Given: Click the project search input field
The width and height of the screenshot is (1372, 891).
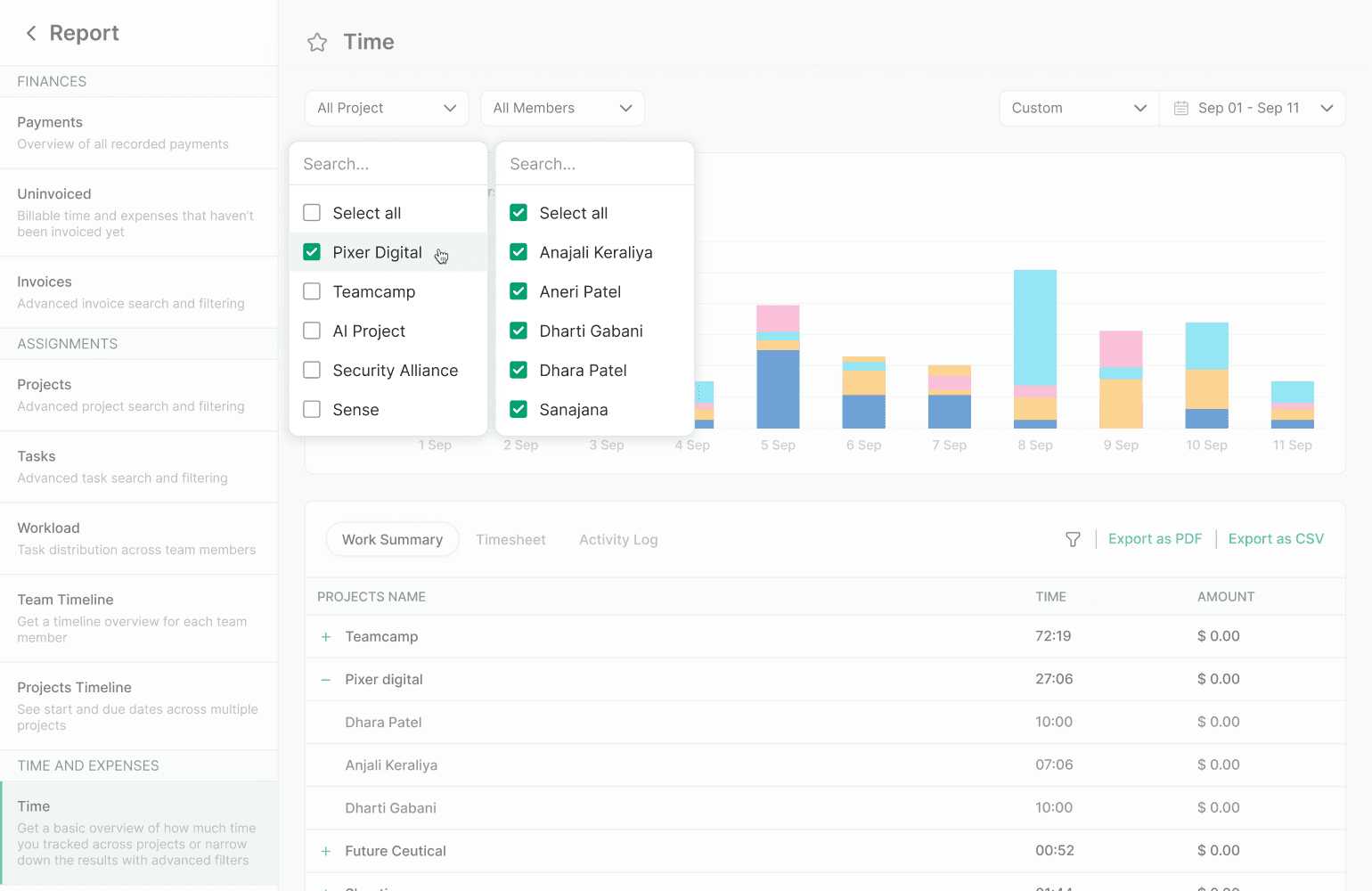Looking at the screenshot, I should 388,164.
